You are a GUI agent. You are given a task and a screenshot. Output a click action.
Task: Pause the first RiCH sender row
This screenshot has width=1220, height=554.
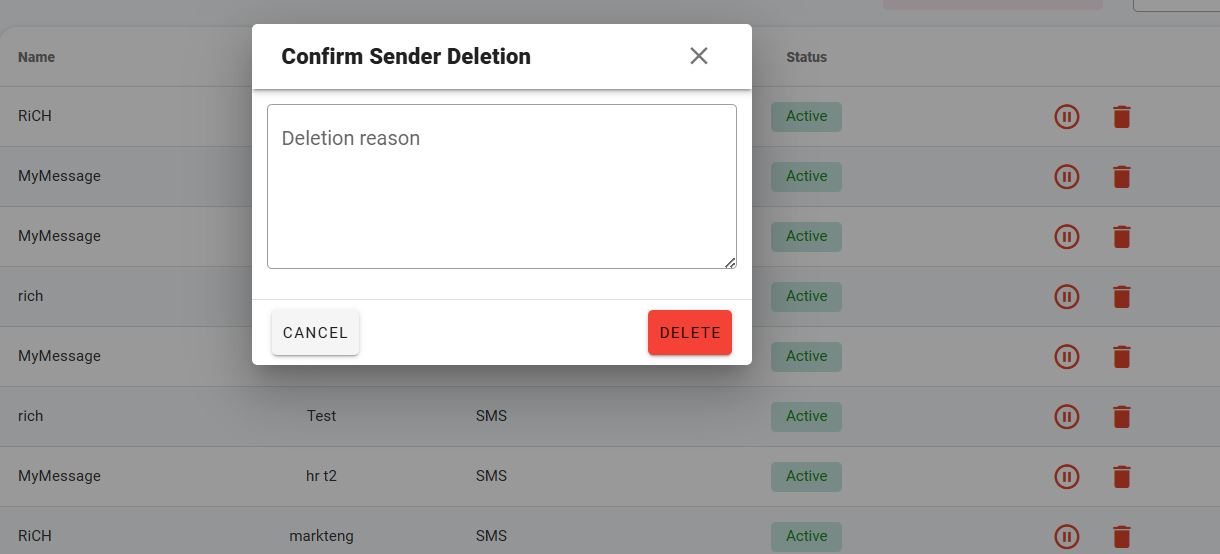[1067, 117]
